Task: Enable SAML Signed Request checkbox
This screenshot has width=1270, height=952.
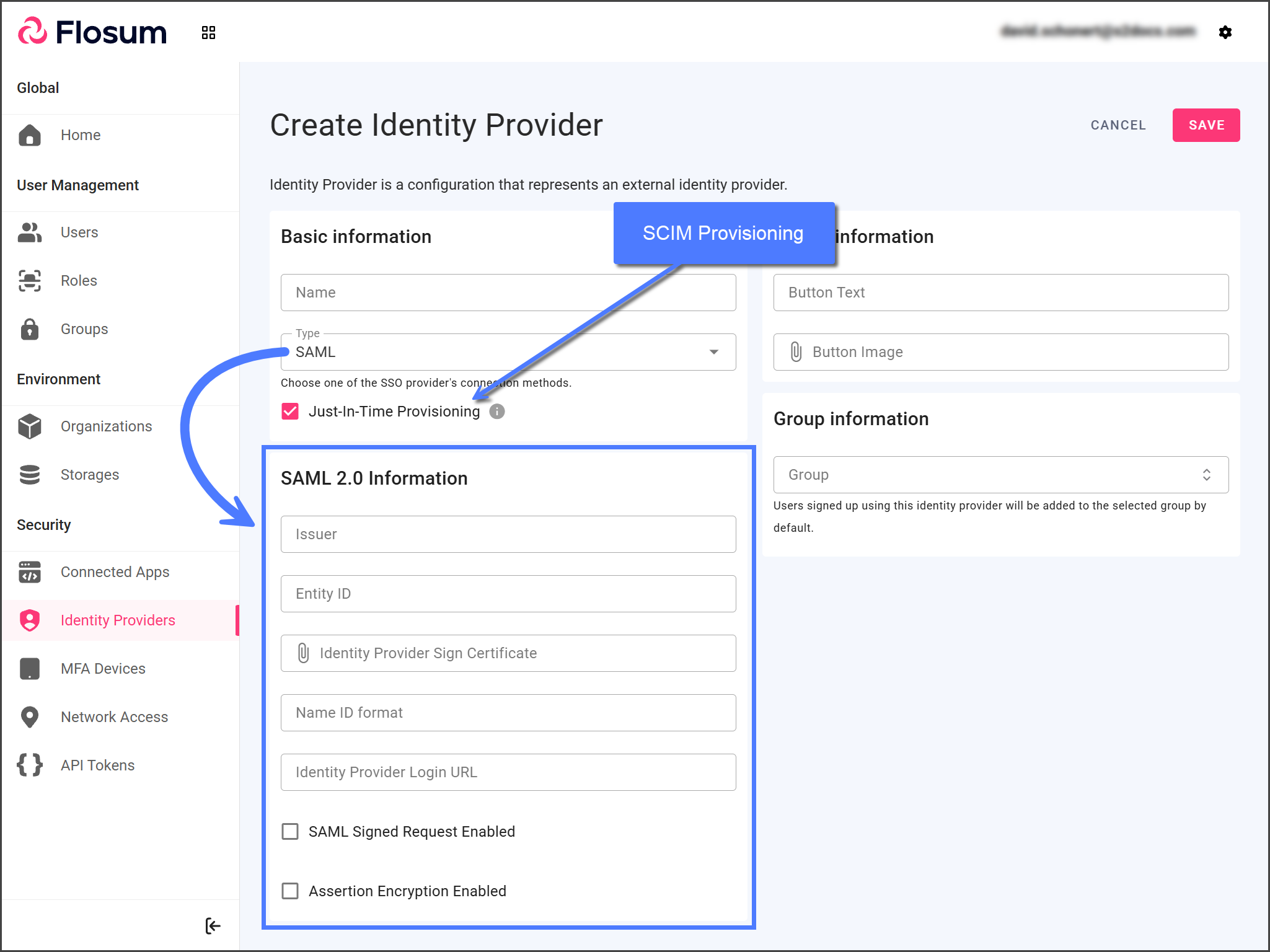Action: click(290, 832)
